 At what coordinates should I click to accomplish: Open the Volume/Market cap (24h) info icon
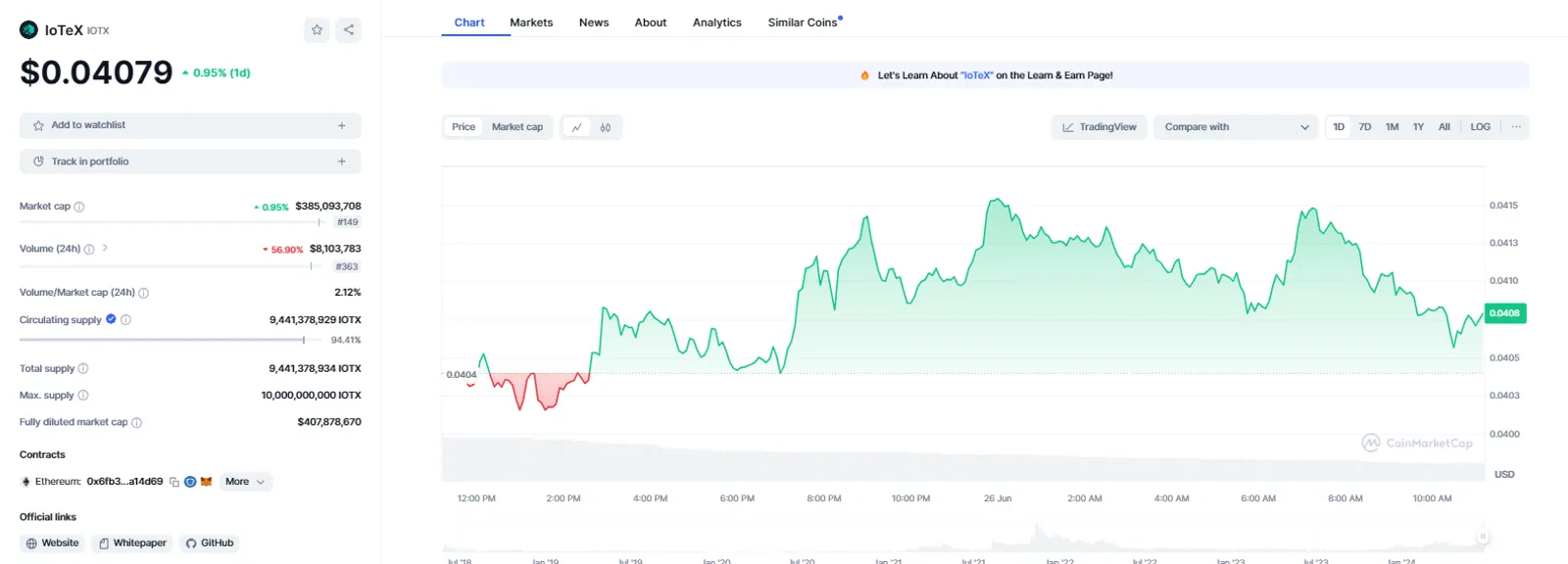(x=144, y=293)
